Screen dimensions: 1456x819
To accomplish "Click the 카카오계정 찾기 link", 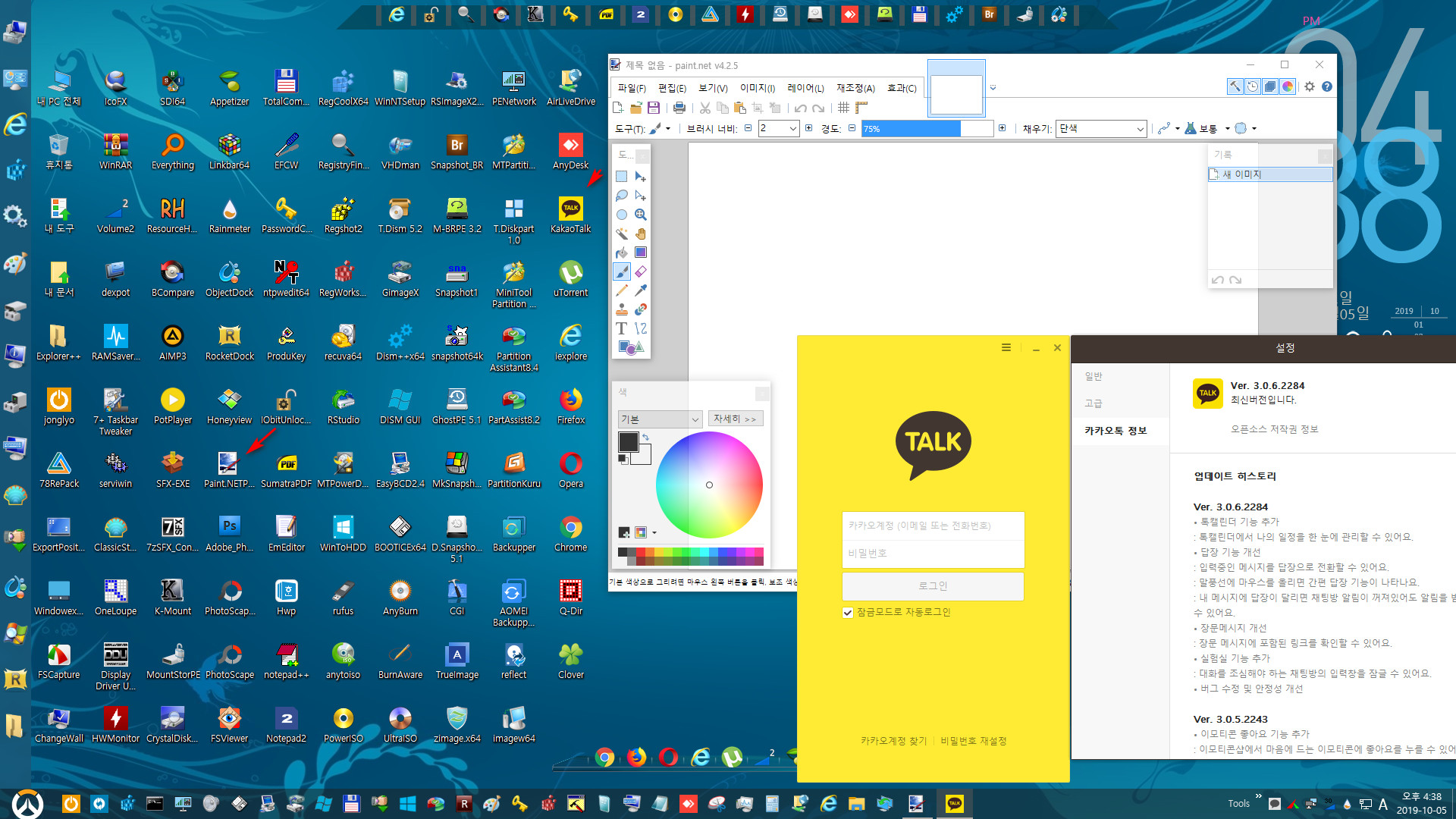I will coord(893,741).
